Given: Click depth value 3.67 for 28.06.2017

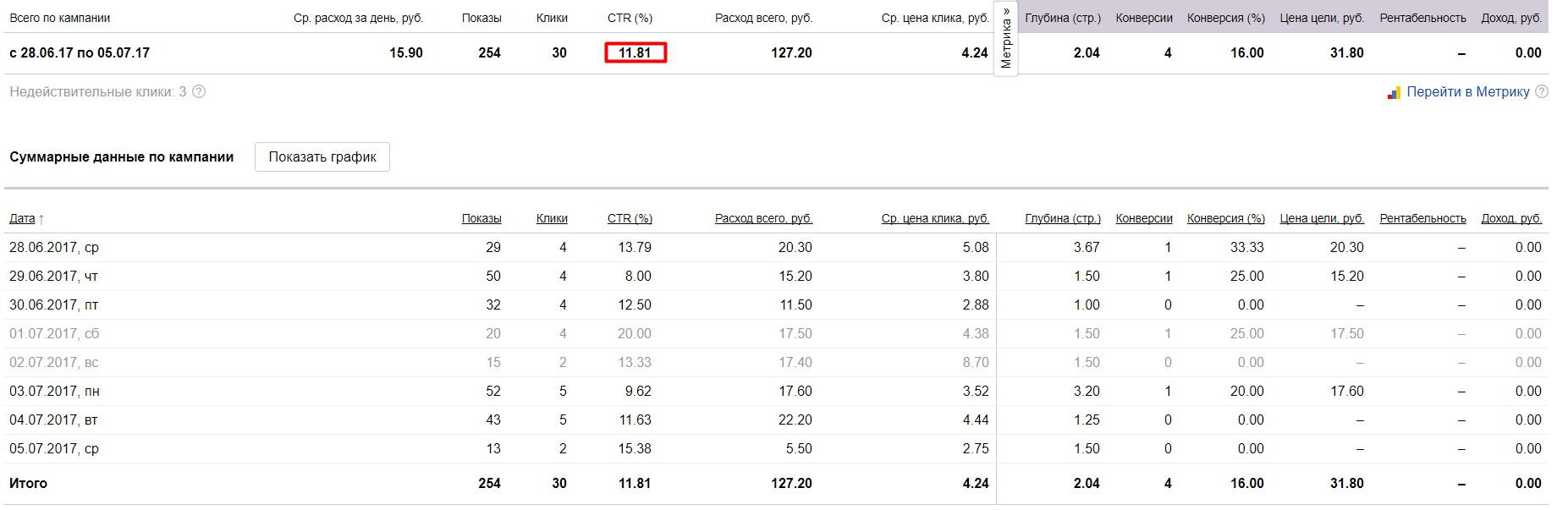Looking at the screenshot, I should click(x=1087, y=247).
